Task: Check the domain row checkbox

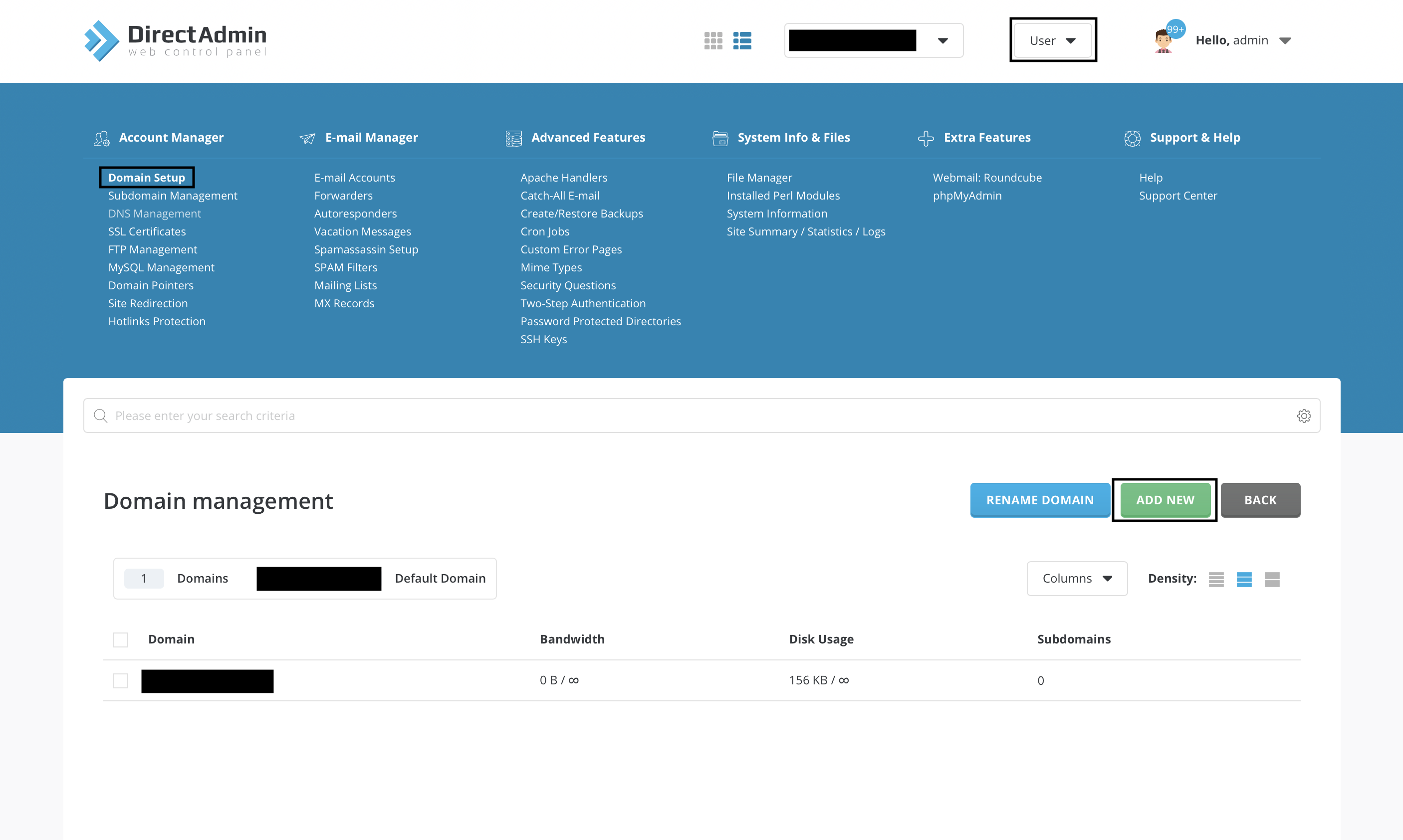Action: (121, 680)
